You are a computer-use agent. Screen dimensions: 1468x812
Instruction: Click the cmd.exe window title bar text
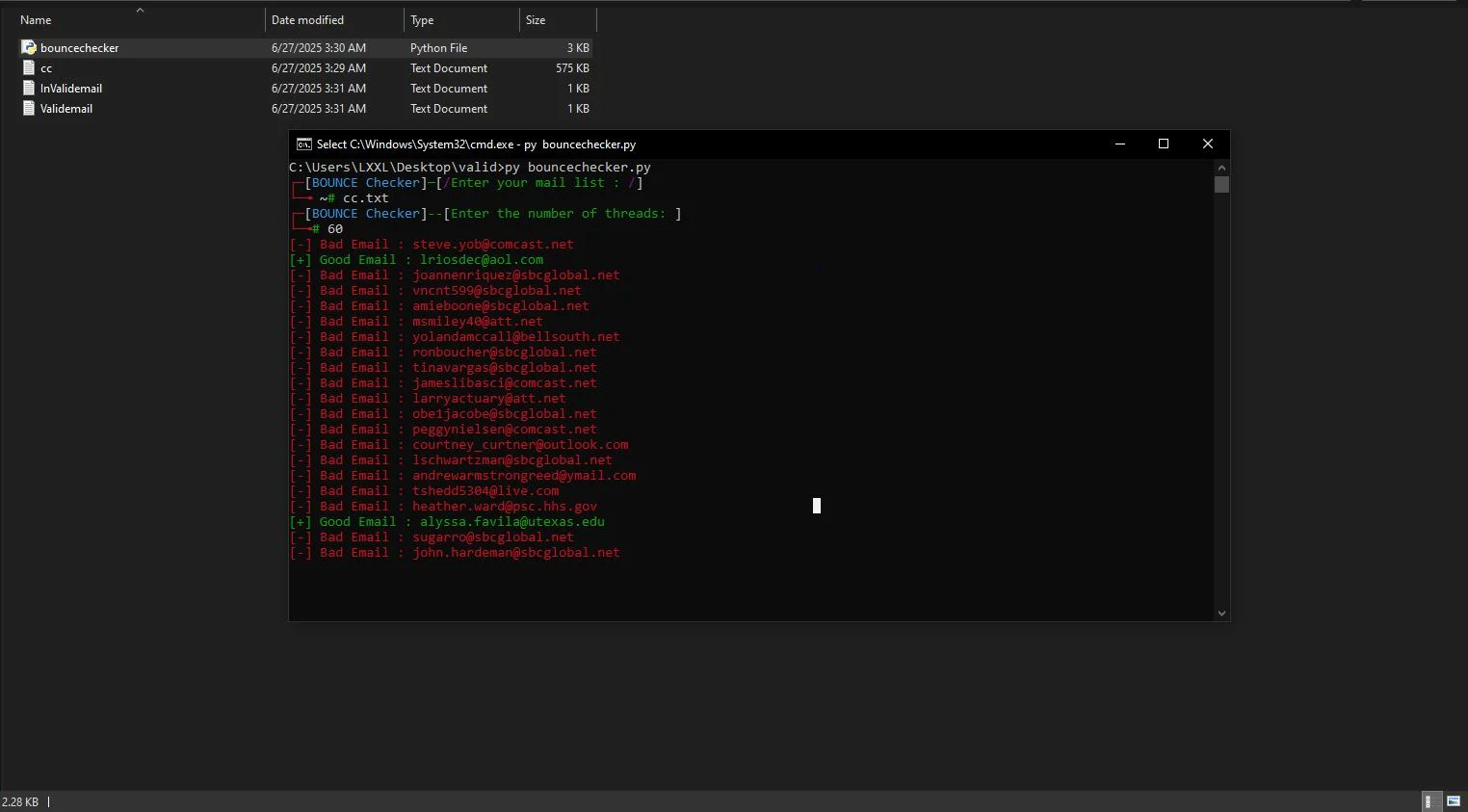coord(476,144)
